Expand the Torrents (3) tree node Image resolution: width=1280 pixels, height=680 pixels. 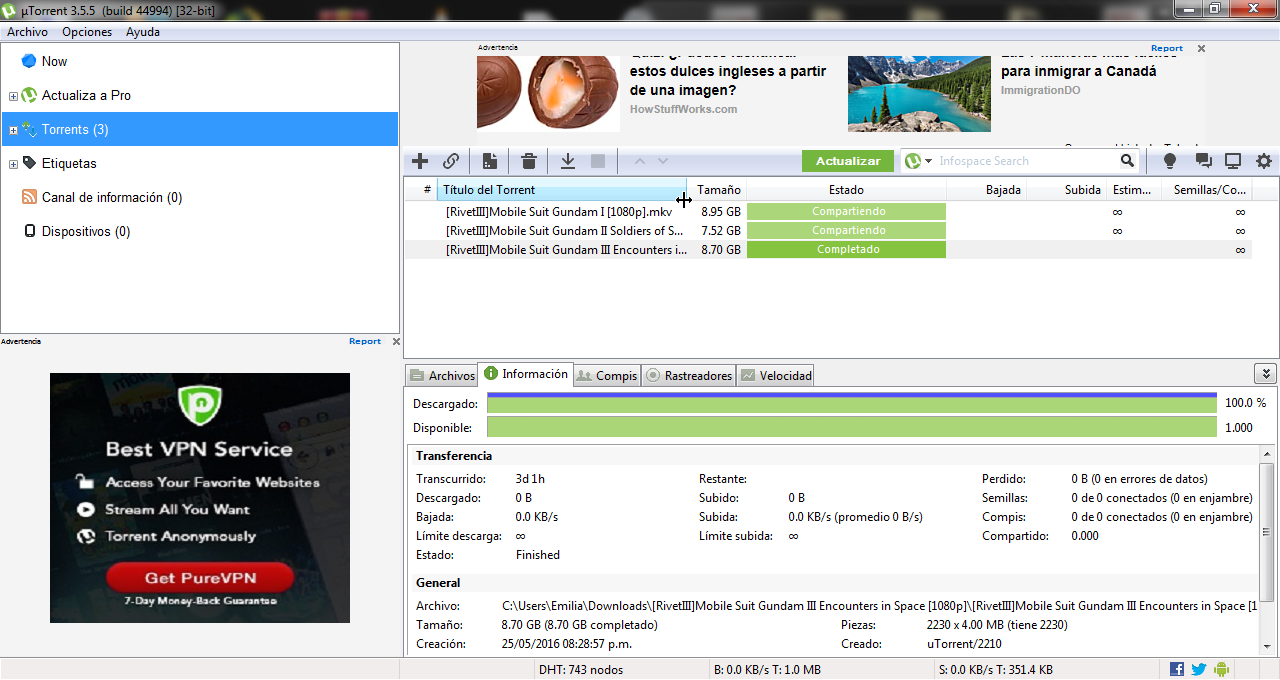click(13, 130)
